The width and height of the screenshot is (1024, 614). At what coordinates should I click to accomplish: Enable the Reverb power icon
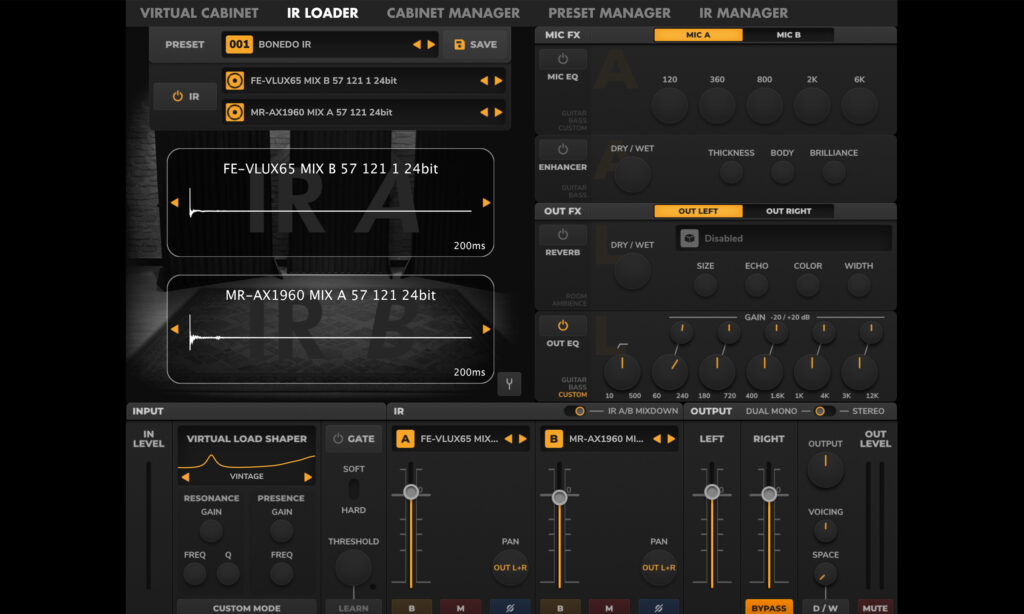[563, 235]
